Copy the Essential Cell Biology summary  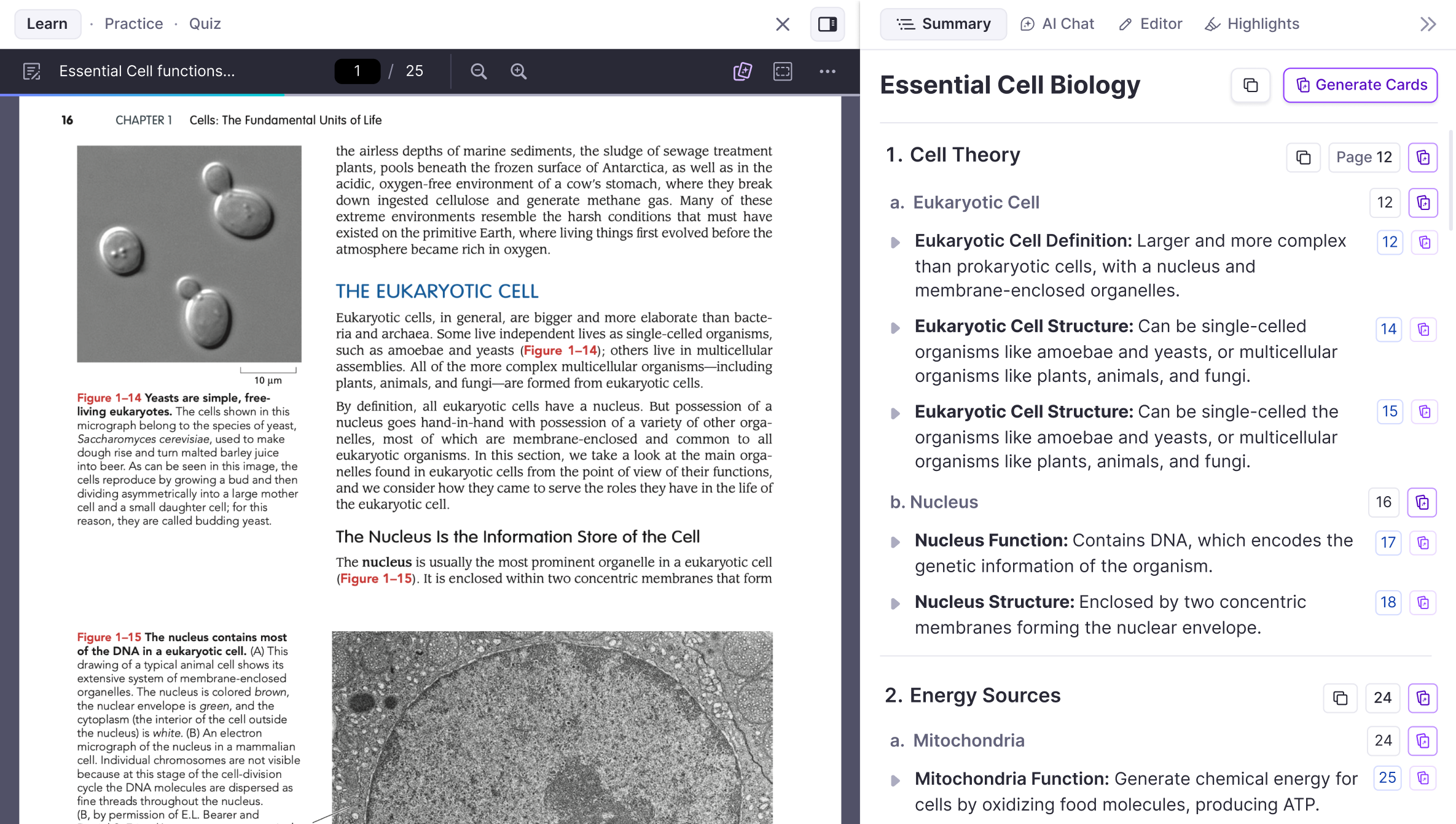pos(1250,85)
